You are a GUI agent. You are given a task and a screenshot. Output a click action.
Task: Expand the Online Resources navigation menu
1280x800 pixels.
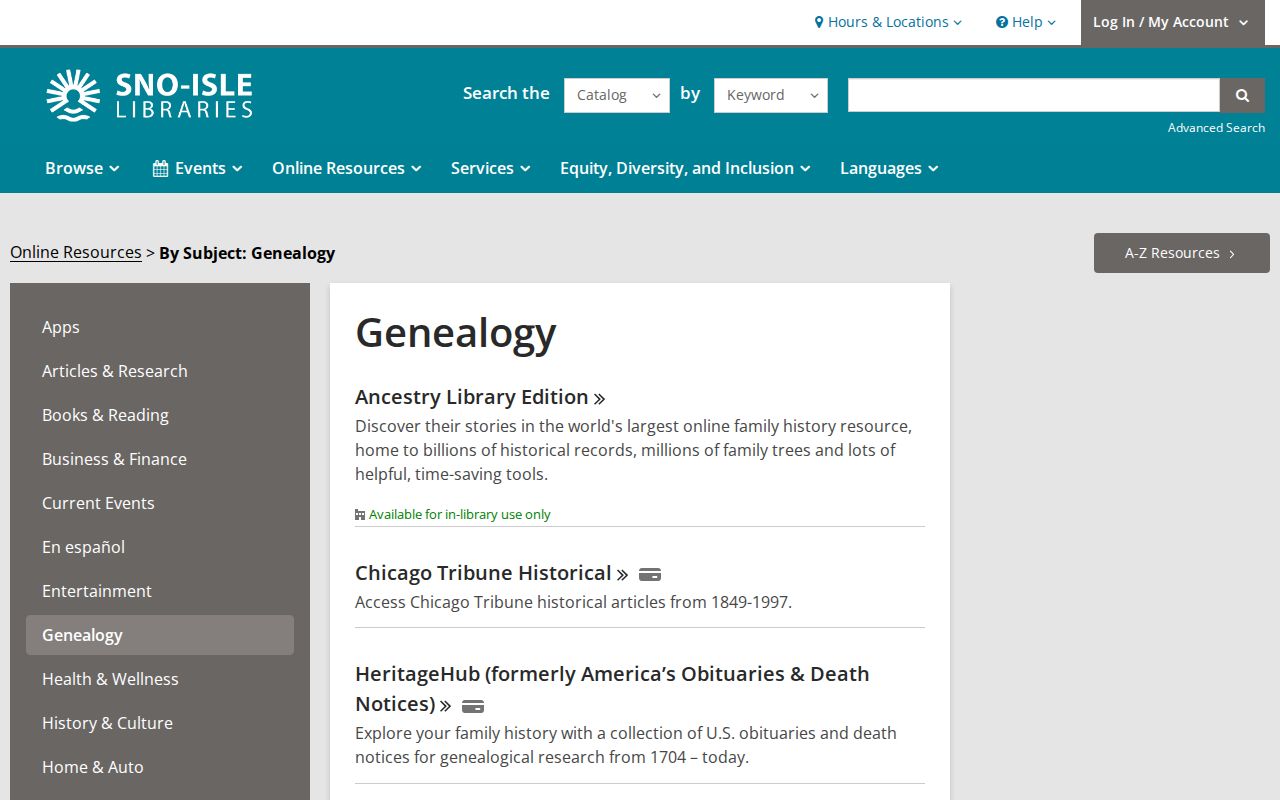[x=347, y=168]
